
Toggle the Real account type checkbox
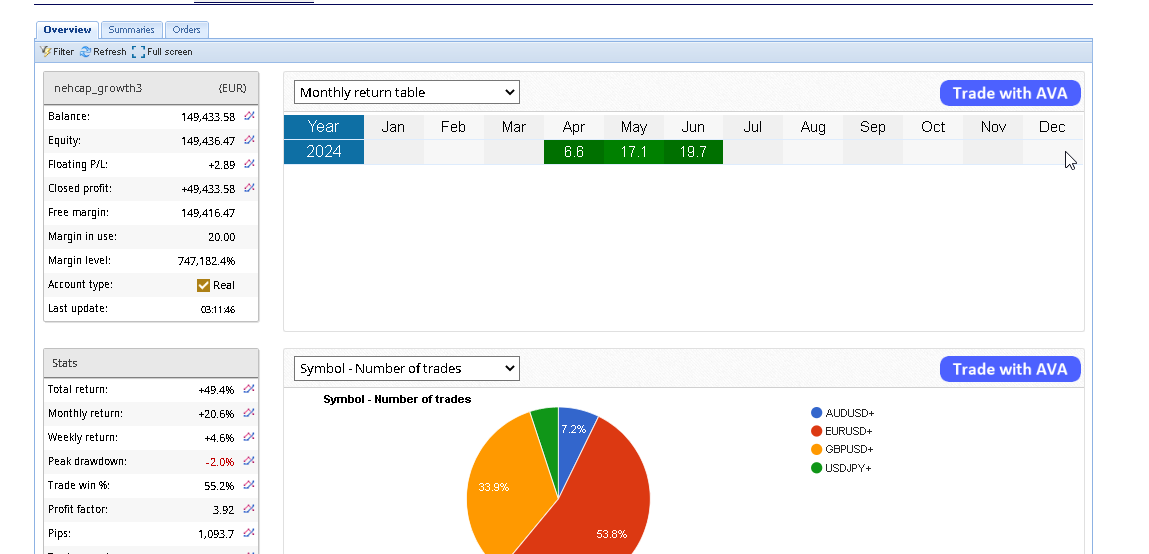point(204,285)
